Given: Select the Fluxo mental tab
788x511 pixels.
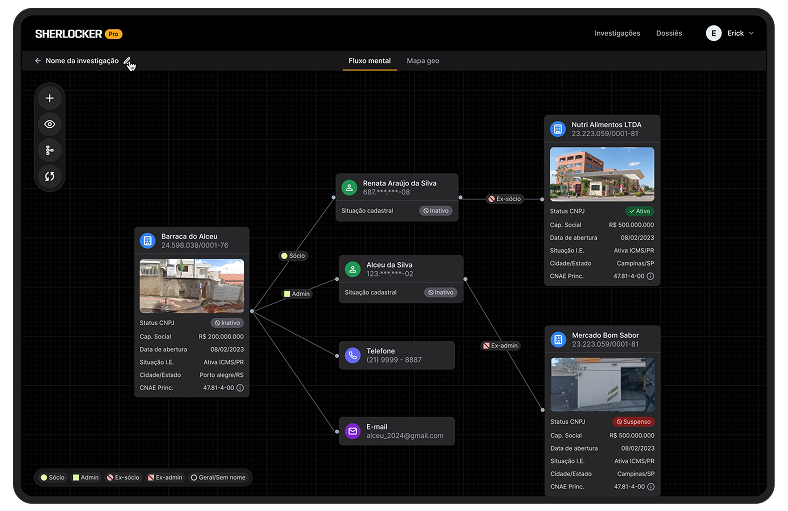Looking at the screenshot, I should point(369,61).
